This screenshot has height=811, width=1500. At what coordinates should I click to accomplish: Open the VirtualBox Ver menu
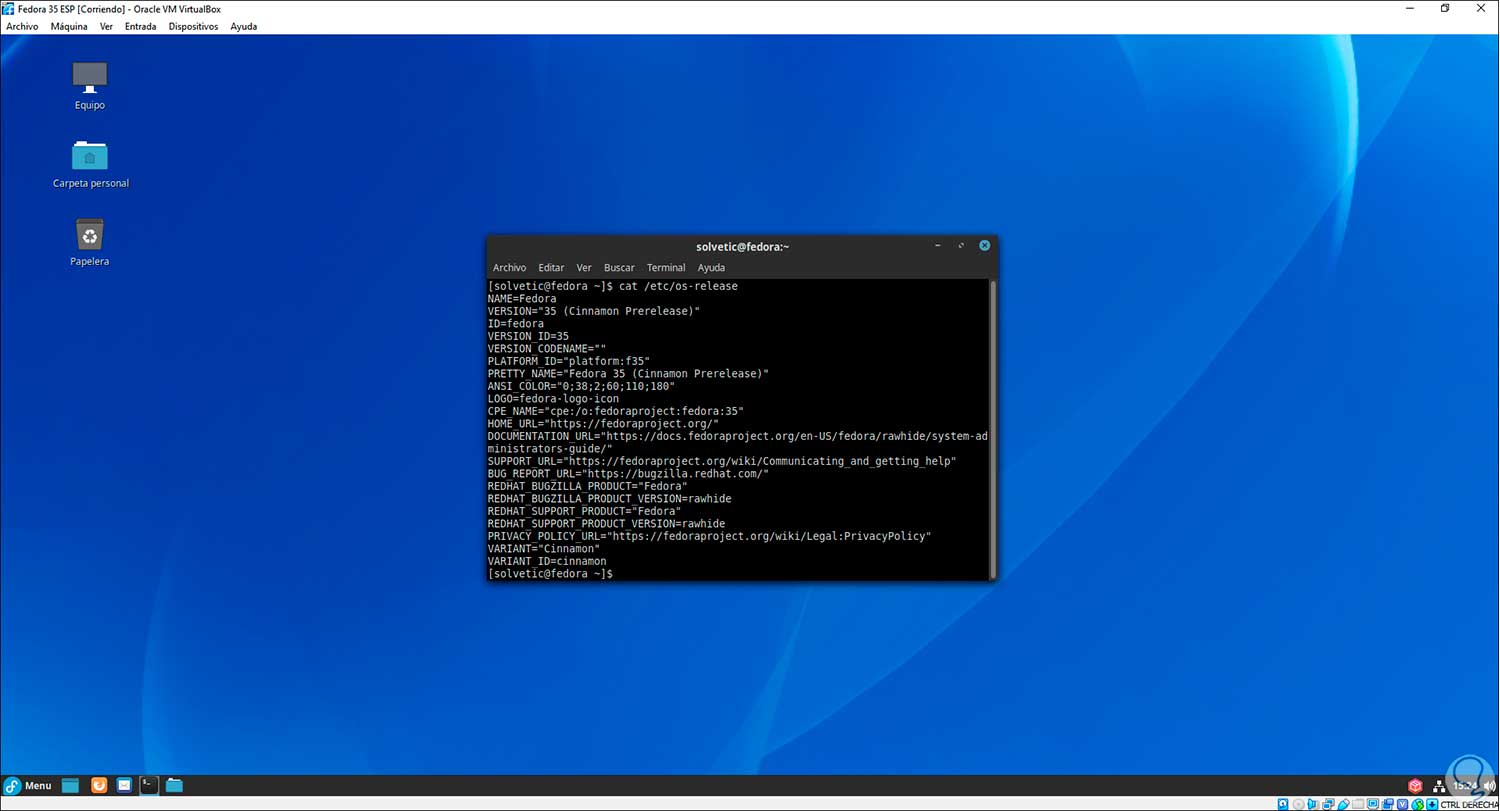click(106, 26)
